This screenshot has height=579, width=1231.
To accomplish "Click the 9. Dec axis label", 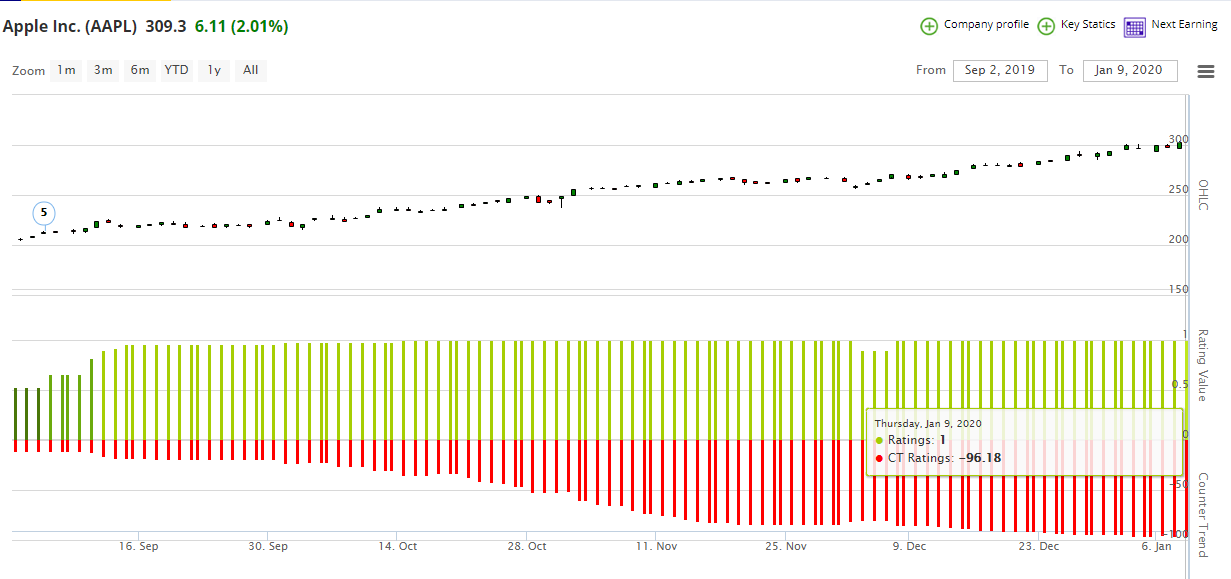I will point(910,547).
